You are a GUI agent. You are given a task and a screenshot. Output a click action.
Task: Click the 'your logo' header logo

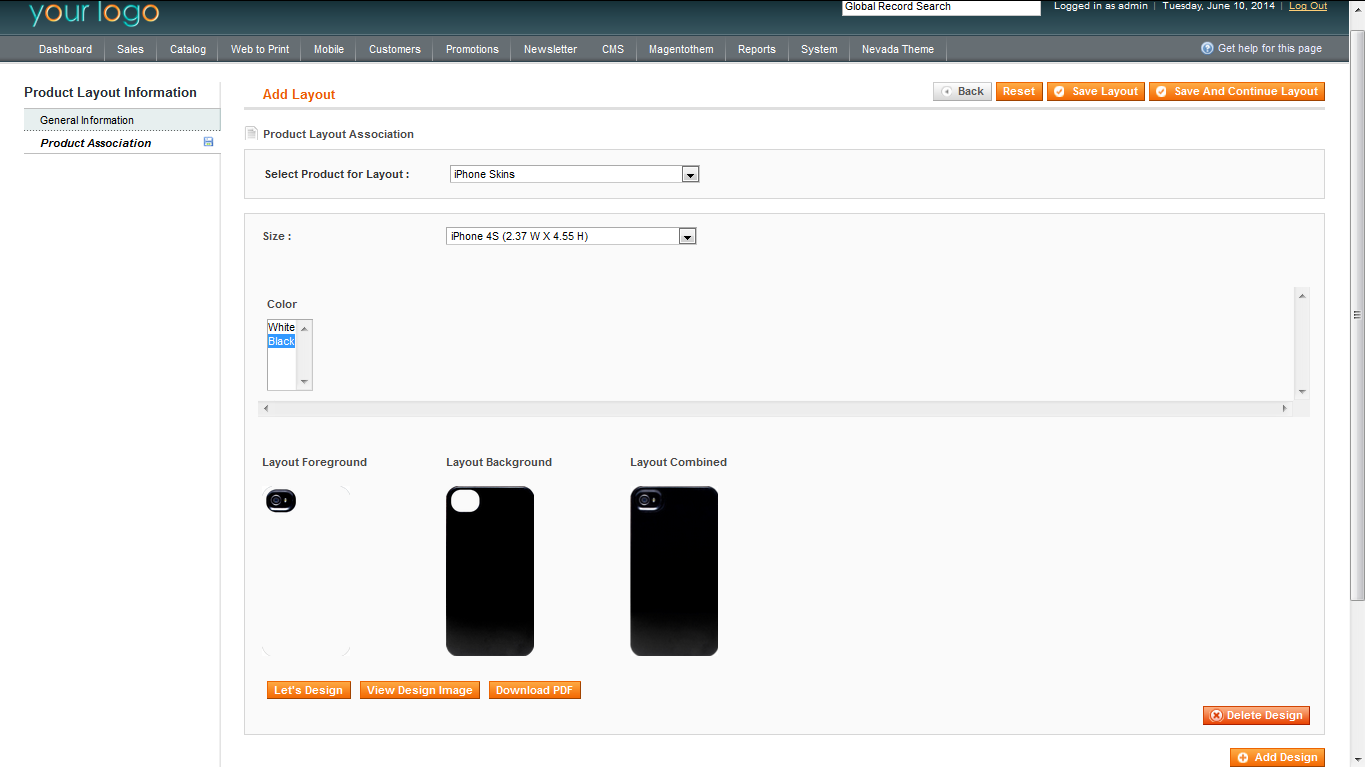(94, 13)
